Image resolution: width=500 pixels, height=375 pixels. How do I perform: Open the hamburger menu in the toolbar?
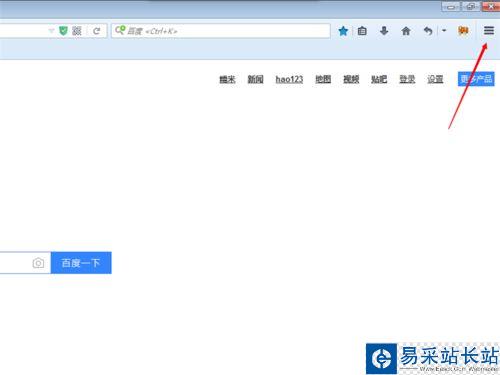point(489,31)
